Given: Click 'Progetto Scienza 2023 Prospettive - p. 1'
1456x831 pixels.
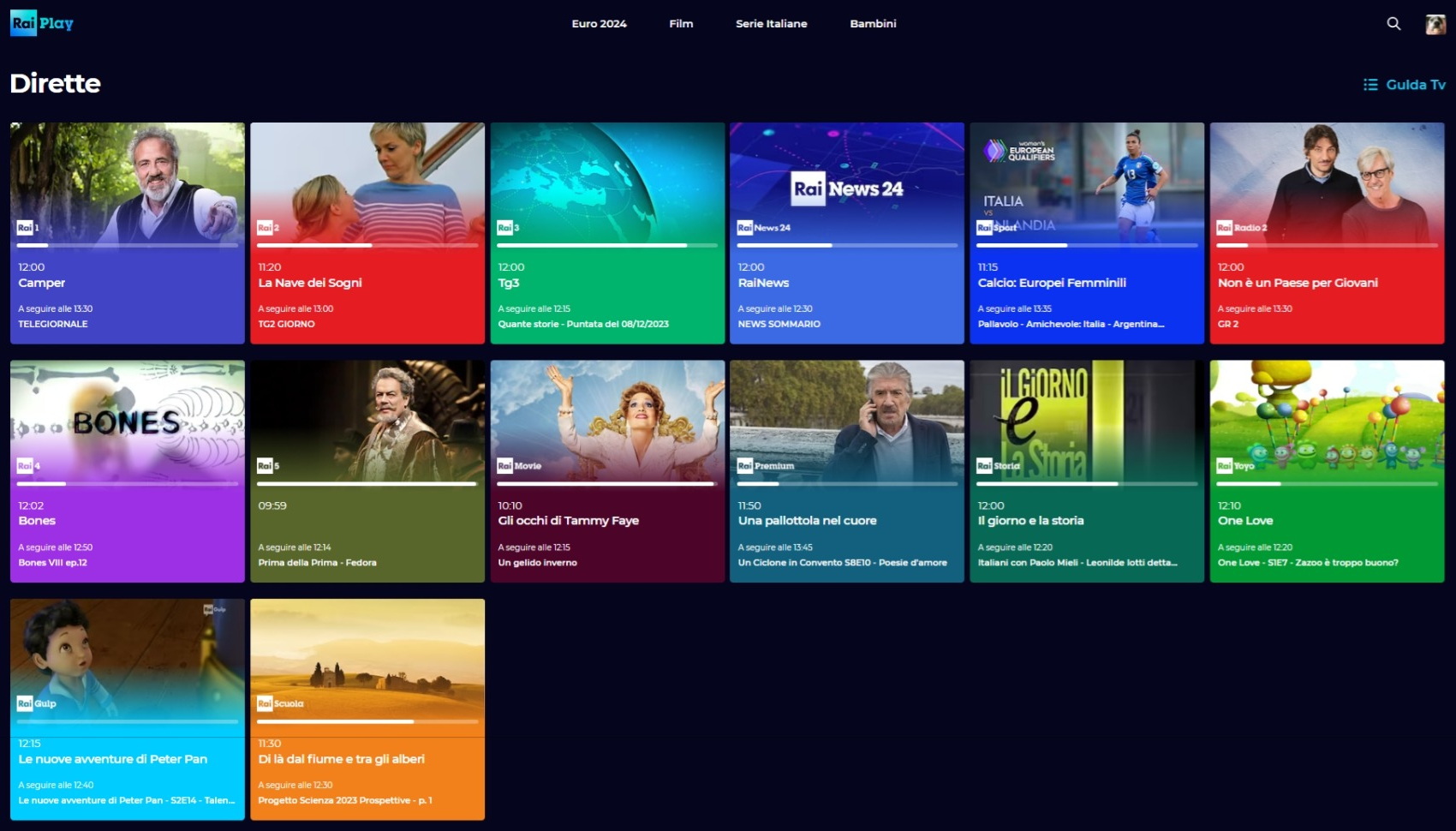Looking at the screenshot, I should click(x=345, y=801).
